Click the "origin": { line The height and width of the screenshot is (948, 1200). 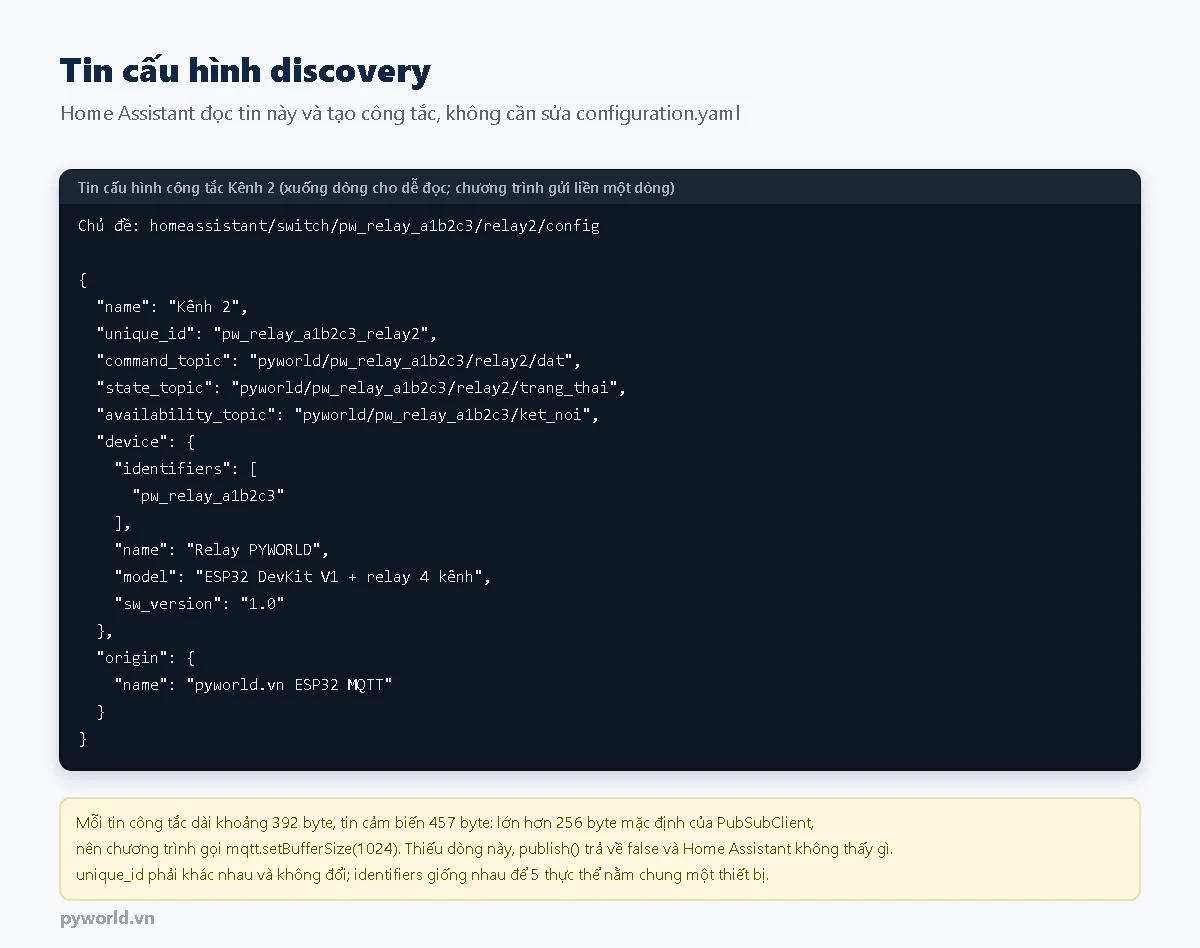click(145, 658)
